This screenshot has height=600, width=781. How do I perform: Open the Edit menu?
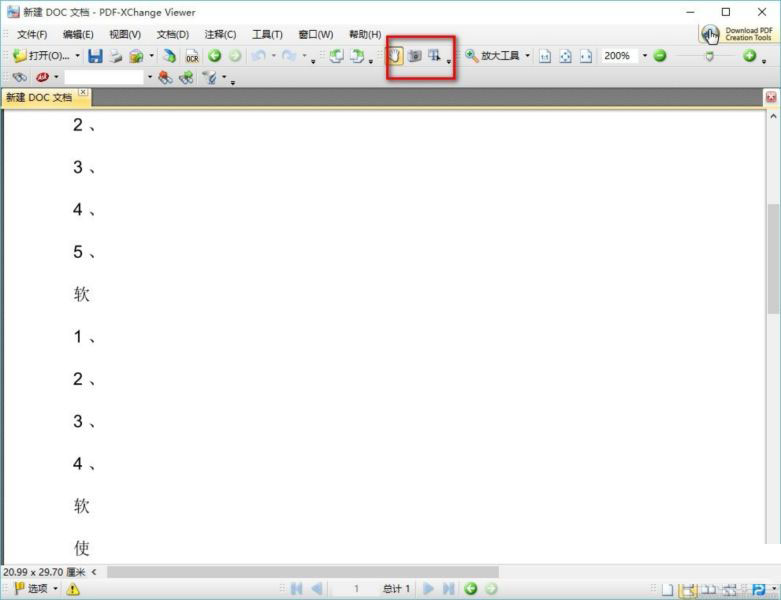(x=78, y=34)
